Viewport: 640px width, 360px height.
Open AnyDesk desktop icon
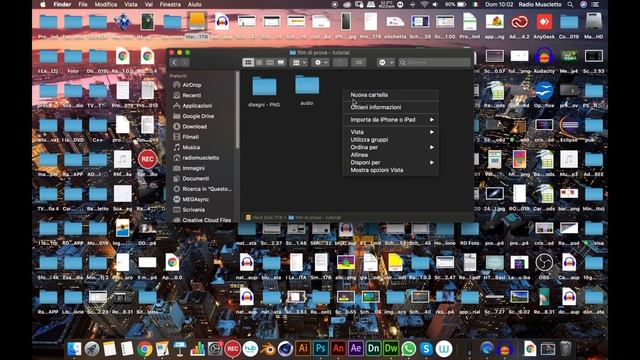pos(544,25)
